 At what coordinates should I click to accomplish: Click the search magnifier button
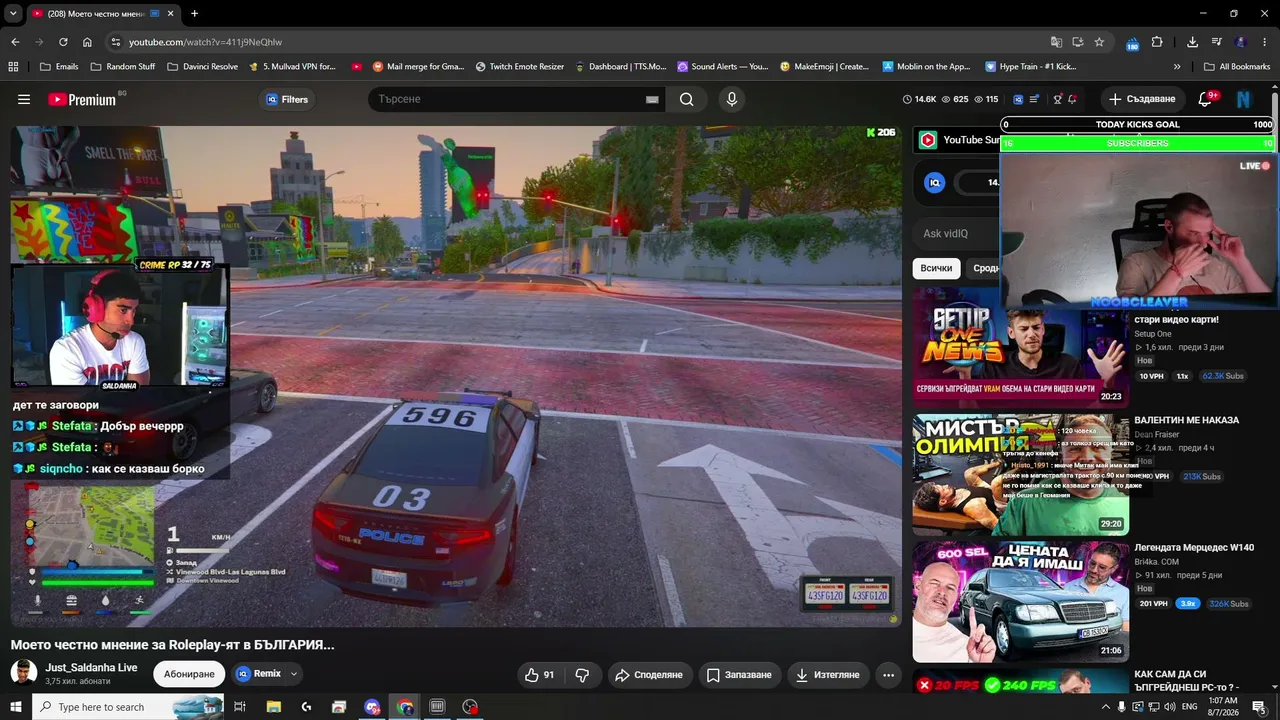click(x=687, y=99)
